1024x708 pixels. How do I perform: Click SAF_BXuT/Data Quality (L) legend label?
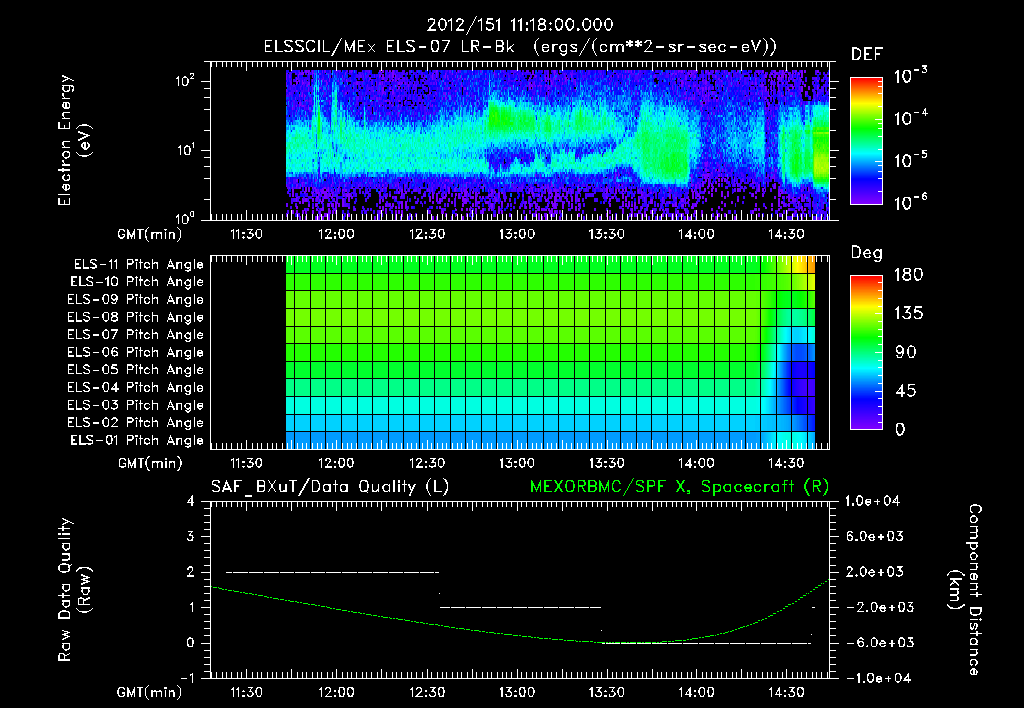pos(330,487)
